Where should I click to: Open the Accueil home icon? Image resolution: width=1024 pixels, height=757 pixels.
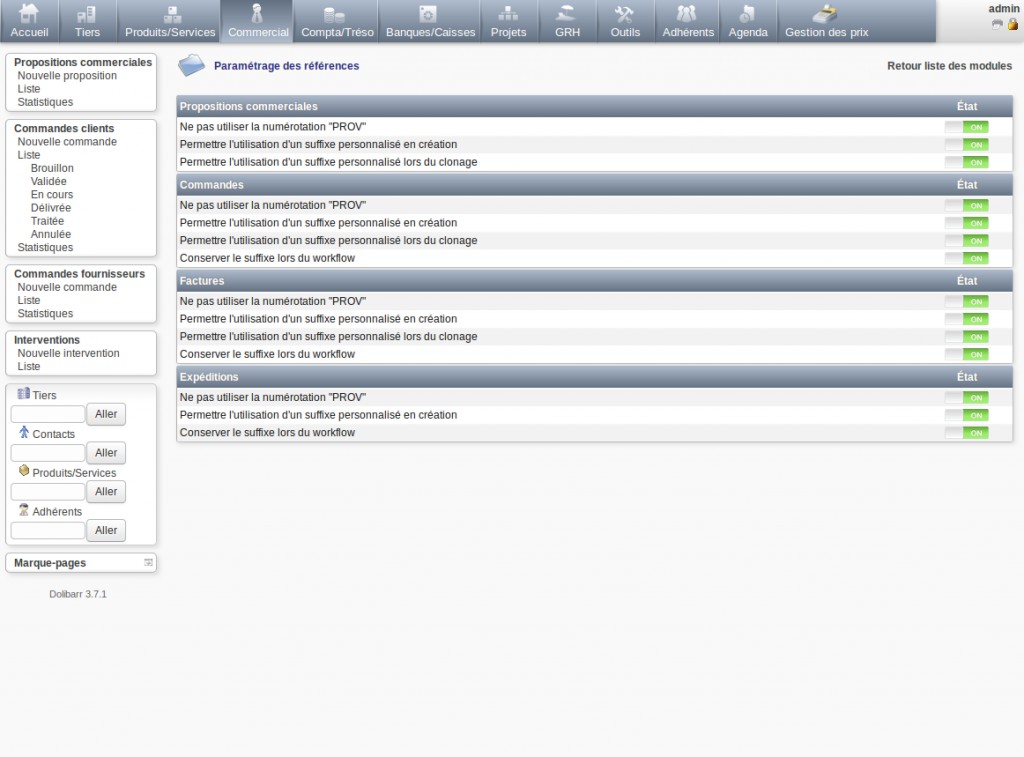point(29,13)
